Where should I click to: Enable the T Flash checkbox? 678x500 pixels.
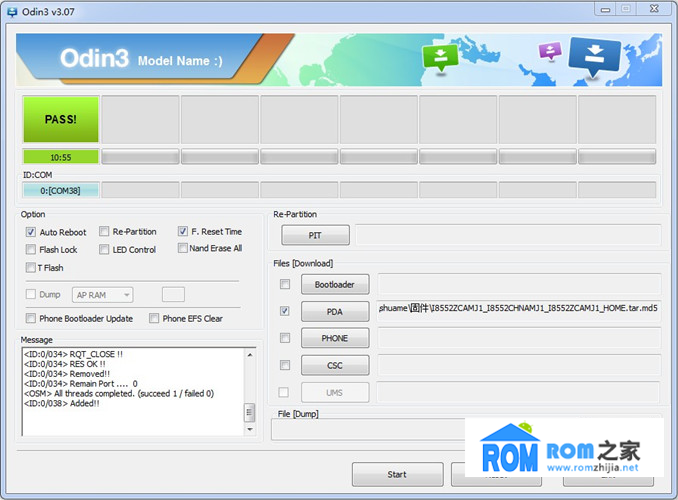pos(31,268)
